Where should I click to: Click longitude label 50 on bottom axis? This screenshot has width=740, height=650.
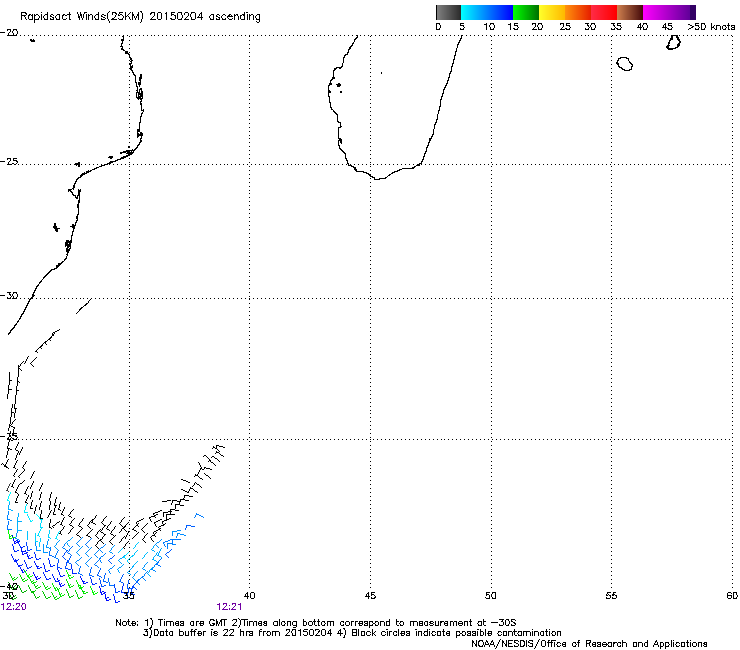click(x=491, y=595)
